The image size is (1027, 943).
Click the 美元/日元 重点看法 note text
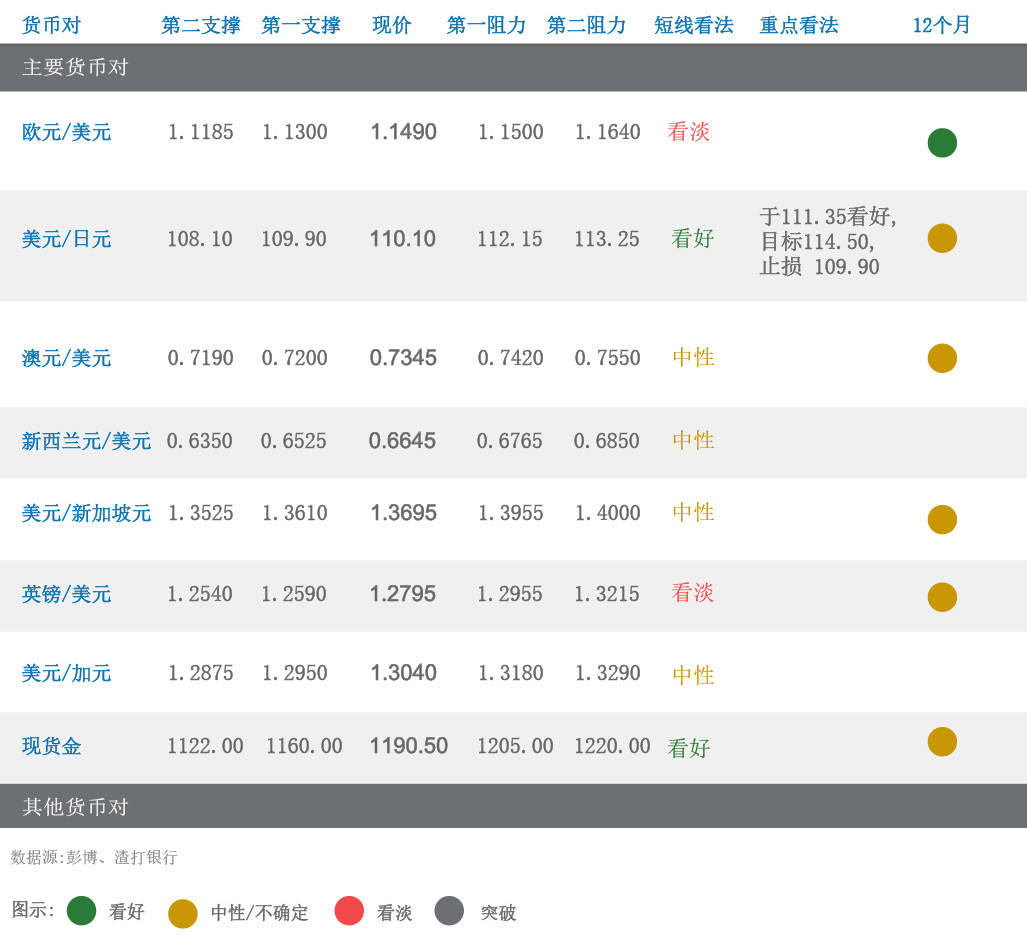[x=828, y=242]
